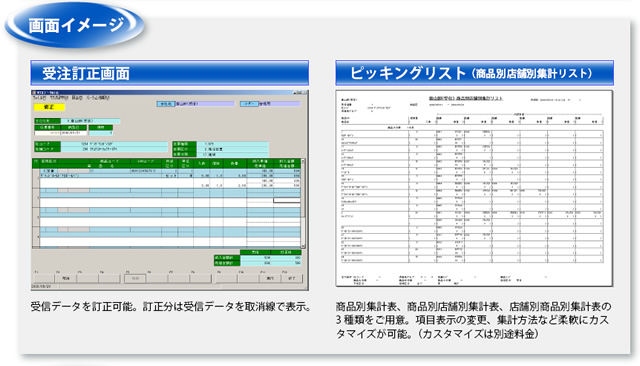This screenshot has height=366, width=640.
Task: Click the order table vertical scrollbar track
Action: pyautogui.click(x=303, y=204)
